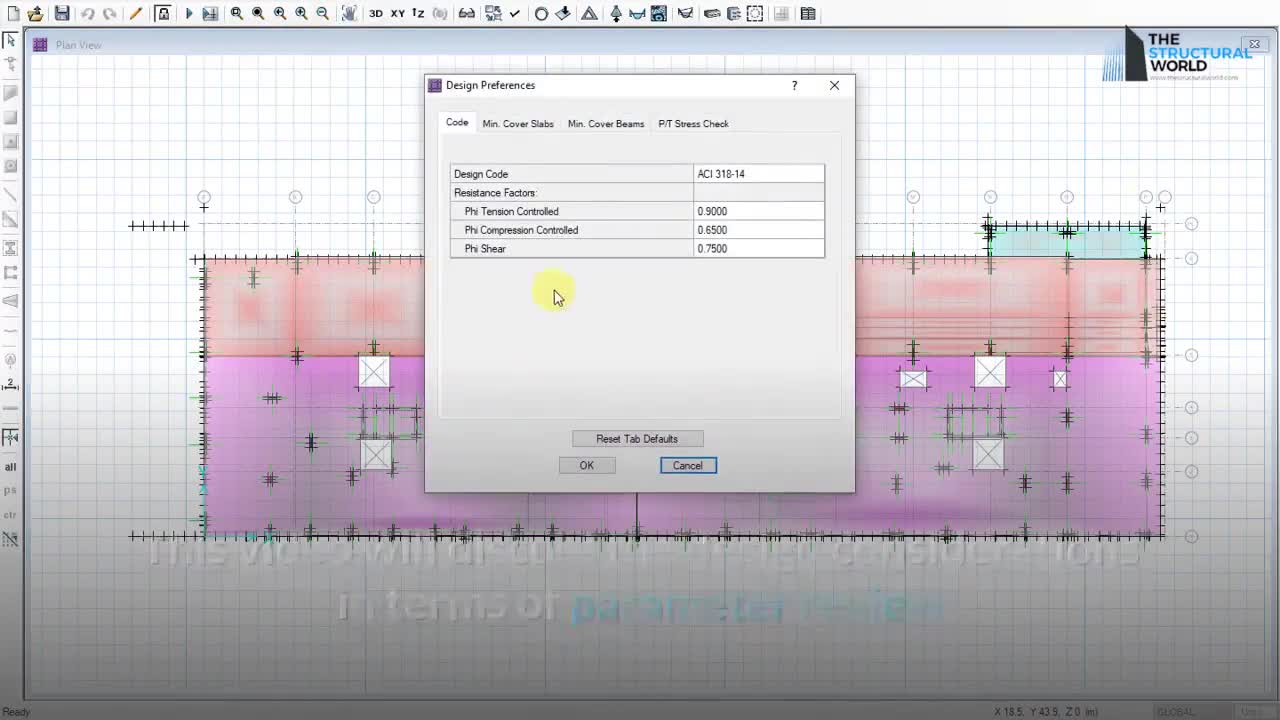Click the zoom out minus magnifier

(322, 14)
